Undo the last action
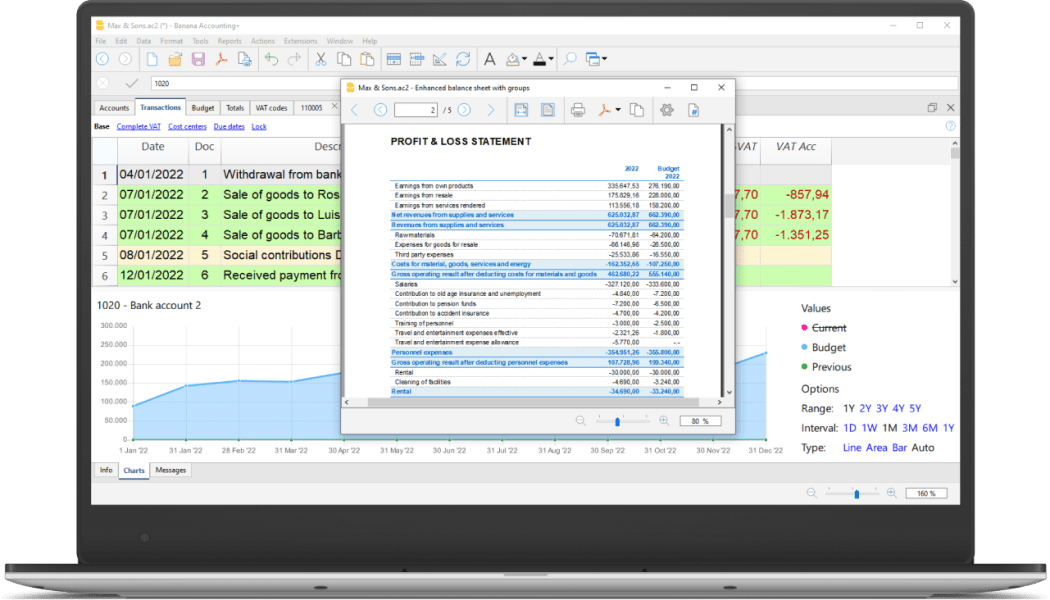 (x=271, y=60)
